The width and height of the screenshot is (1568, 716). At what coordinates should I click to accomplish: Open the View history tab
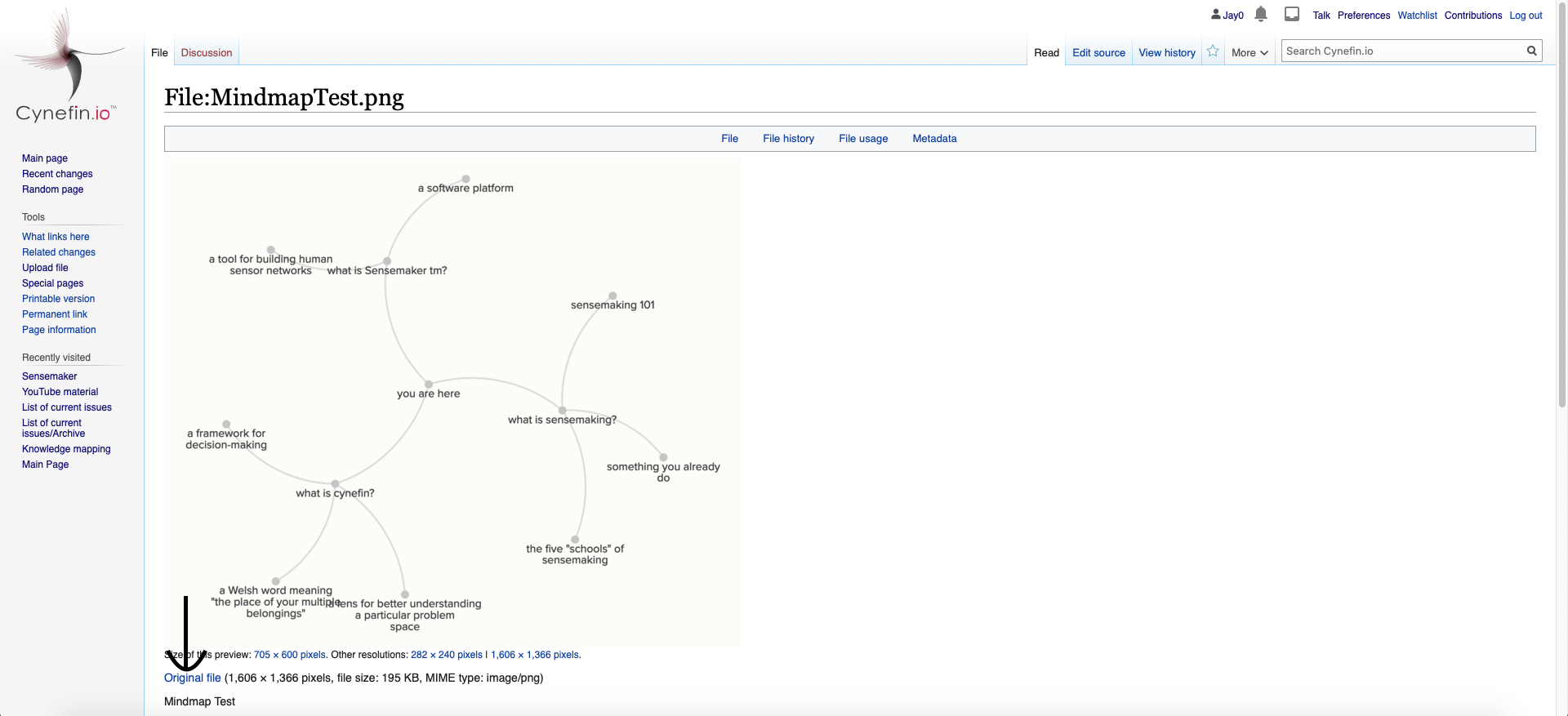click(x=1166, y=52)
